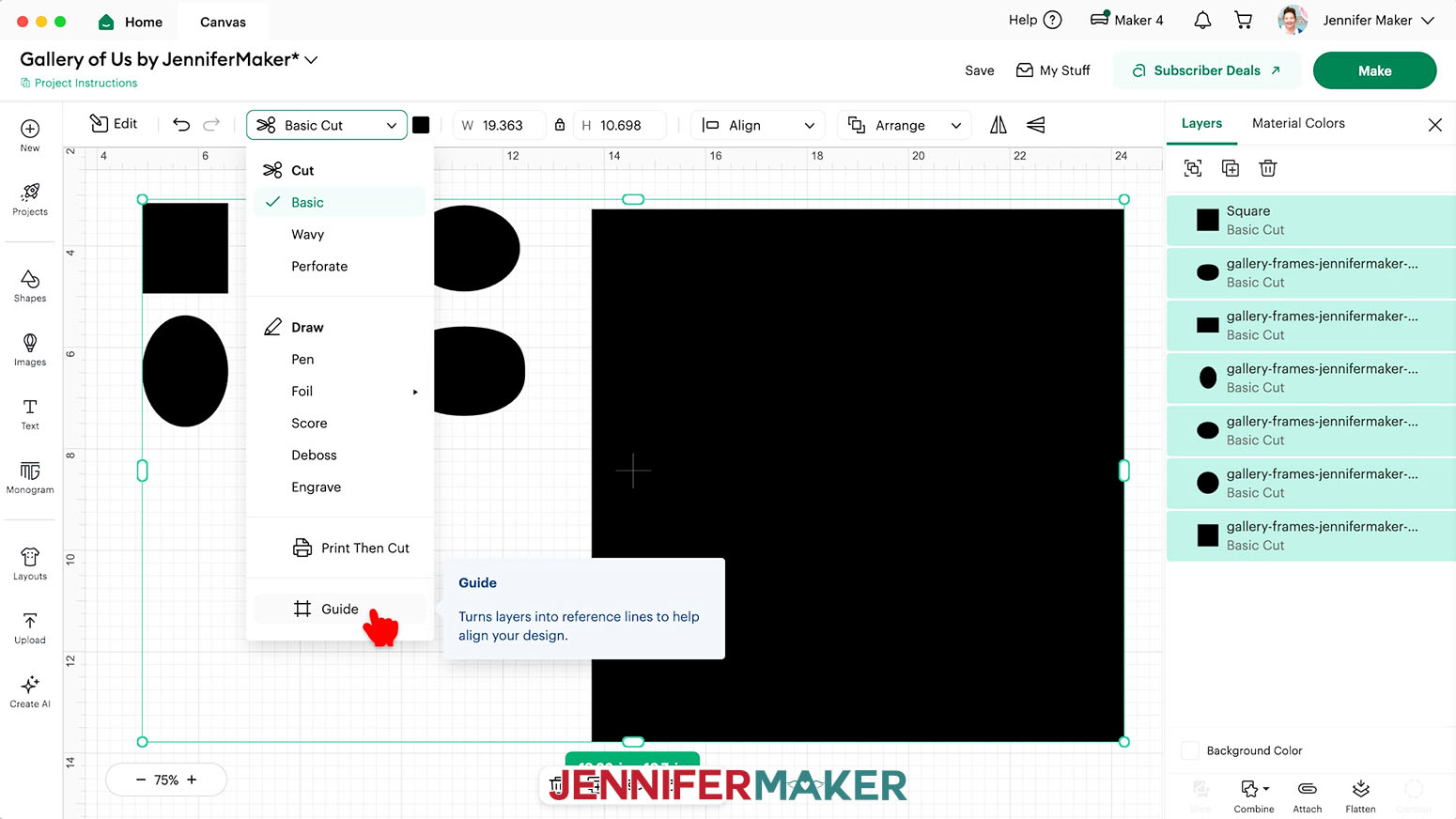Click the width field

pyautogui.click(x=500, y=125)
